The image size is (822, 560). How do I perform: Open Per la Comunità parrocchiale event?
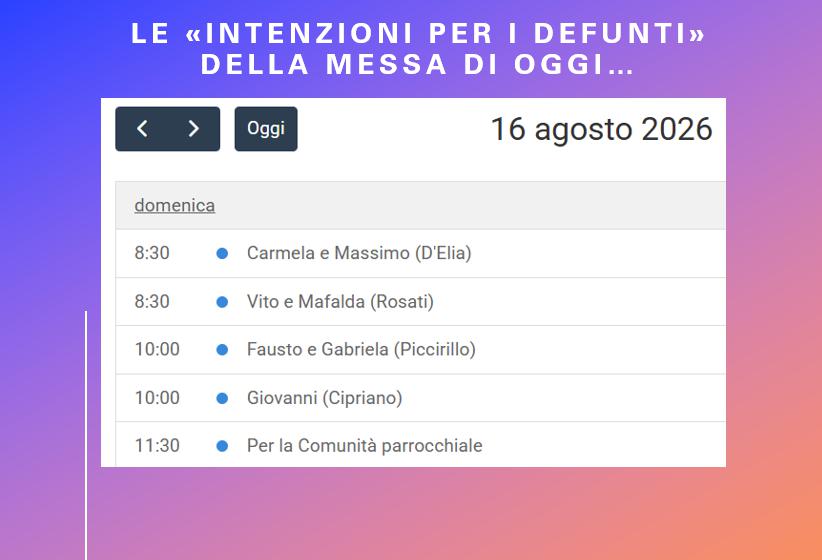[x=364, y=446]
